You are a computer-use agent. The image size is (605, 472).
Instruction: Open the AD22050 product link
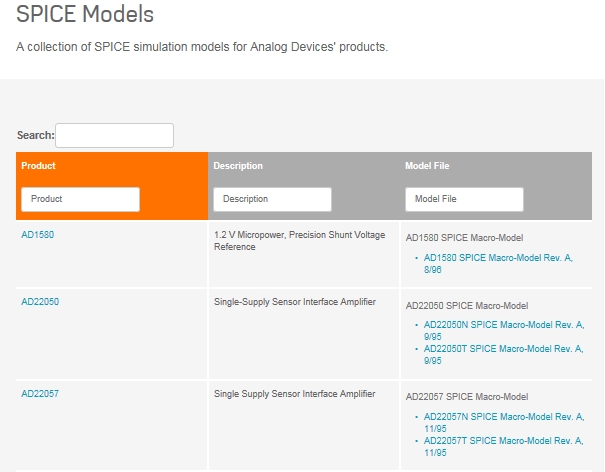click(40, 301)
